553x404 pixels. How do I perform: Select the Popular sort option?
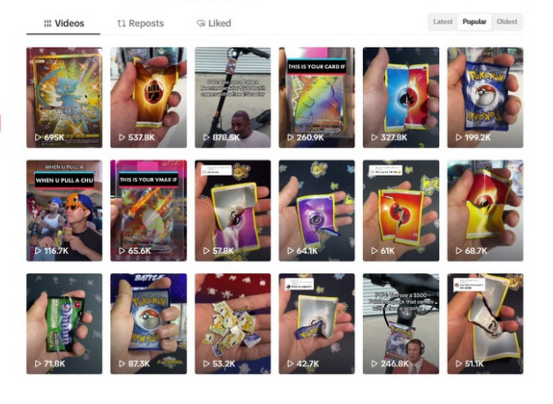474,22
